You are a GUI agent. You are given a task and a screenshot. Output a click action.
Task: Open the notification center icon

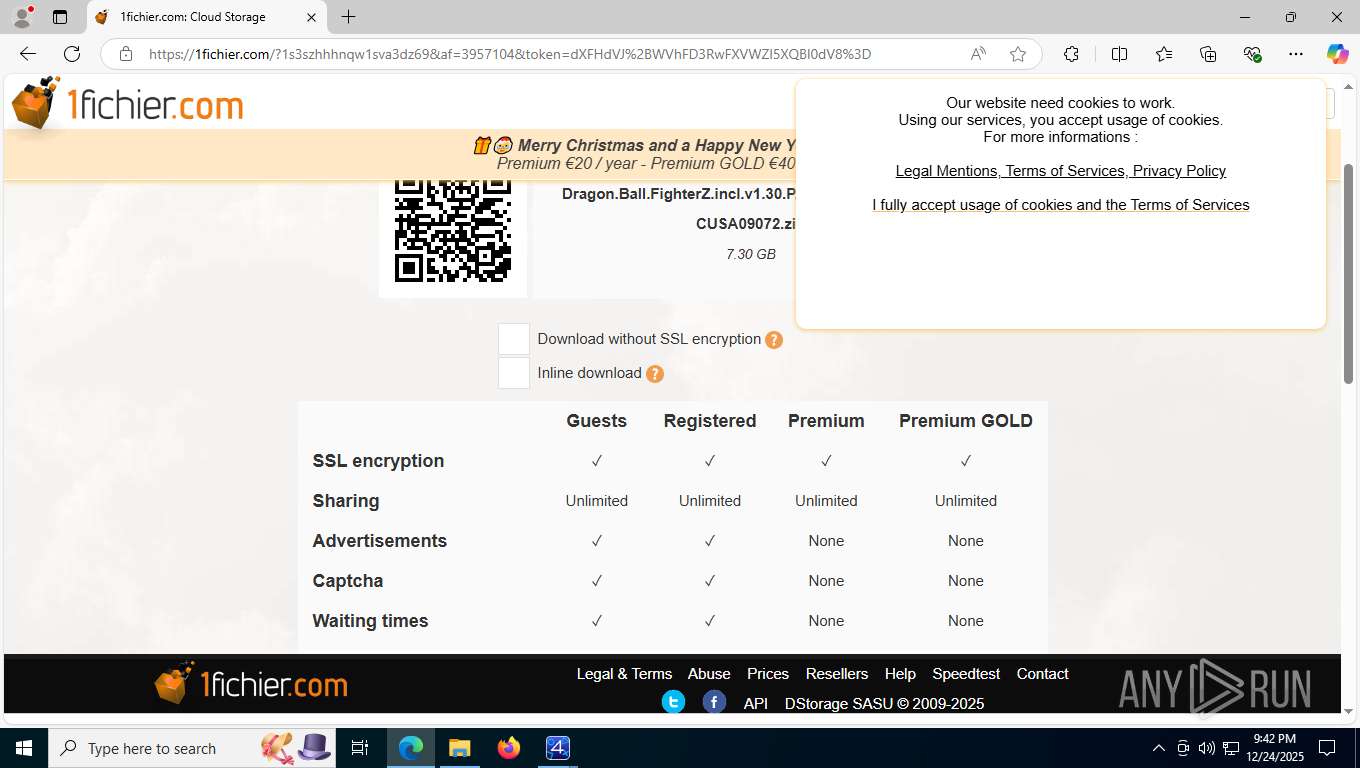point(1327,748)
